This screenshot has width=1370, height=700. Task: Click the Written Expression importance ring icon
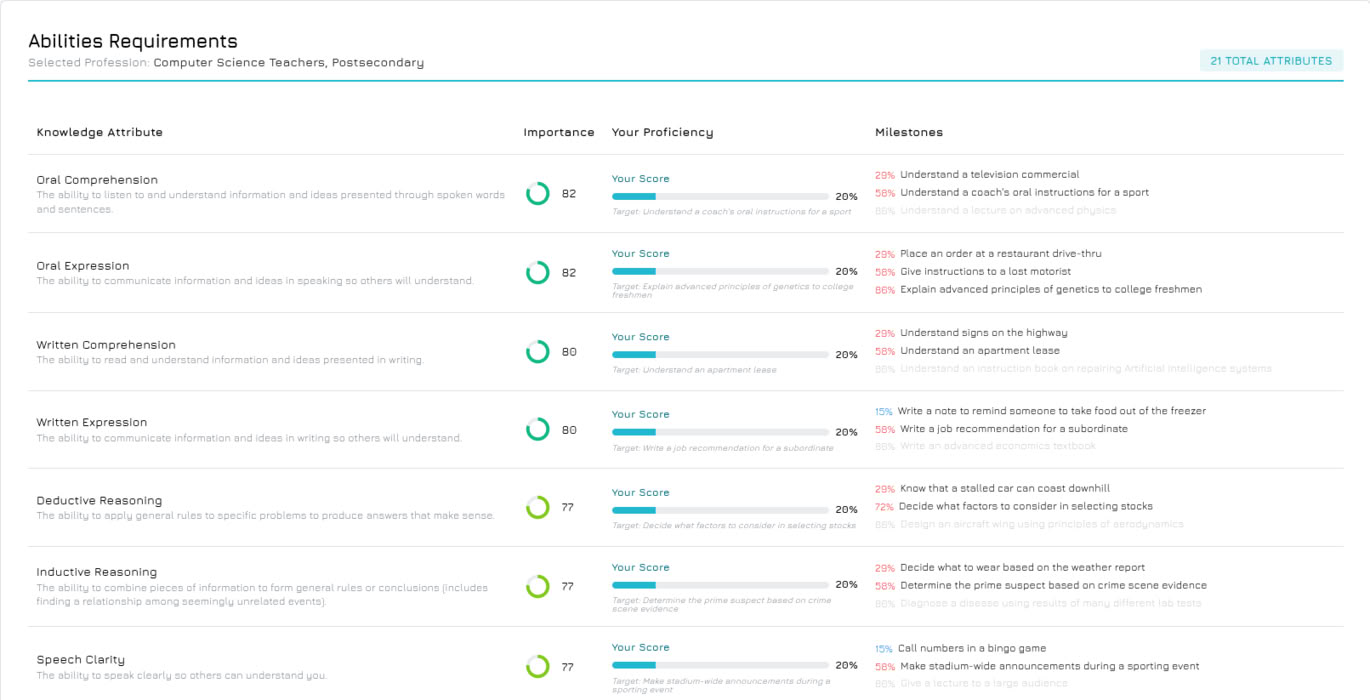click(x=538, y=430)
